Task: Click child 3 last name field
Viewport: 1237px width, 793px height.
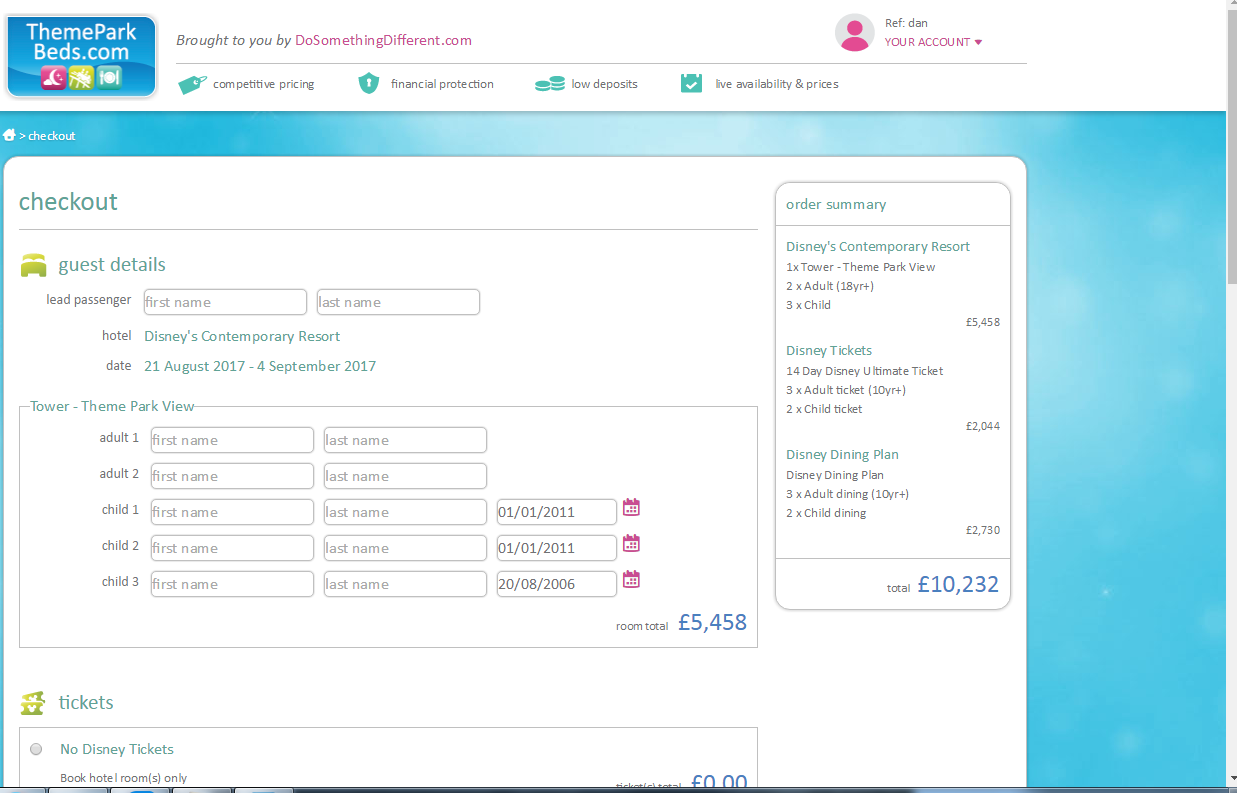Action: pos(405,584)
